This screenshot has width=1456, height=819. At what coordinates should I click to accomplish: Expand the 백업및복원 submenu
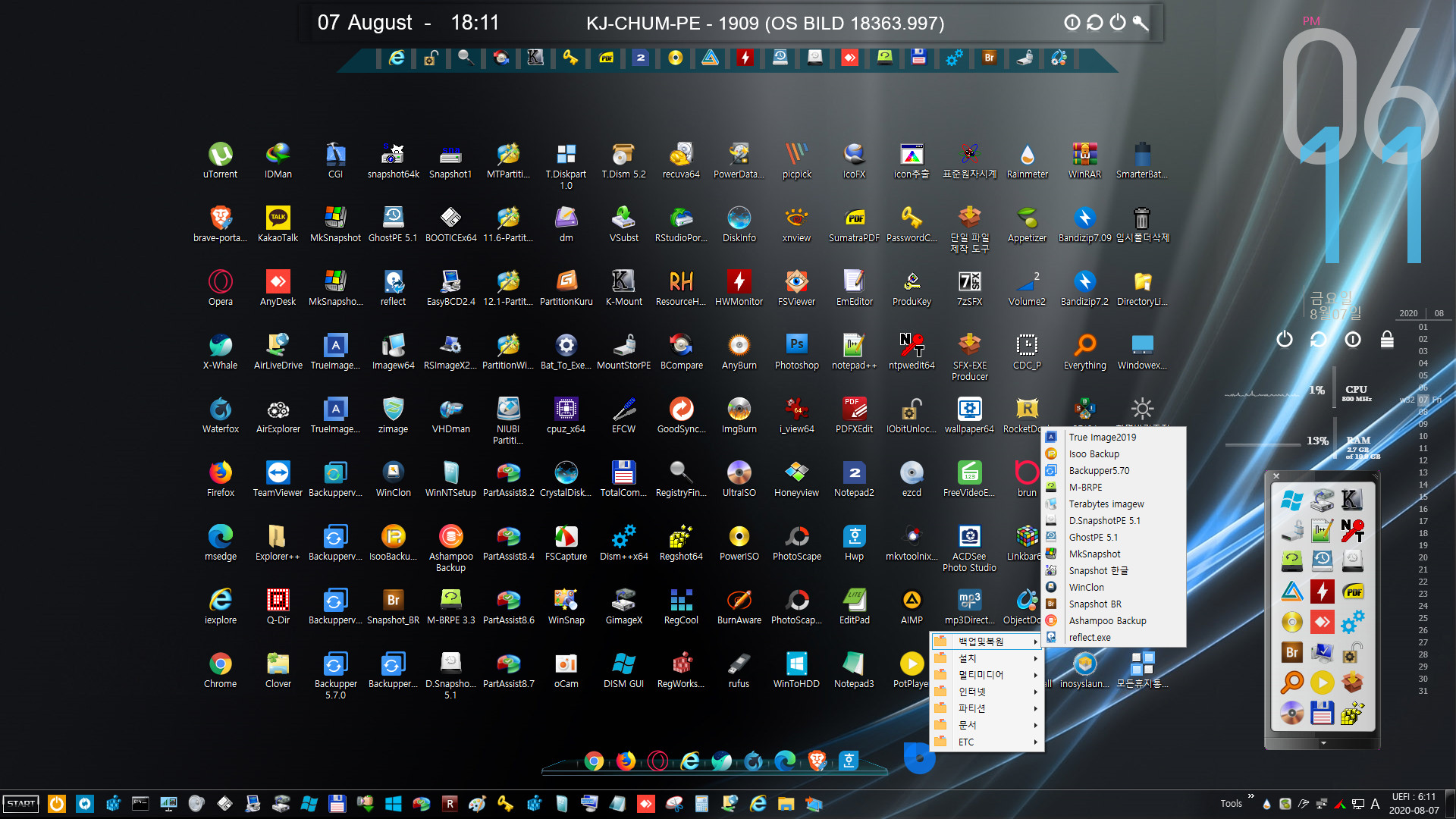[987, 642]
